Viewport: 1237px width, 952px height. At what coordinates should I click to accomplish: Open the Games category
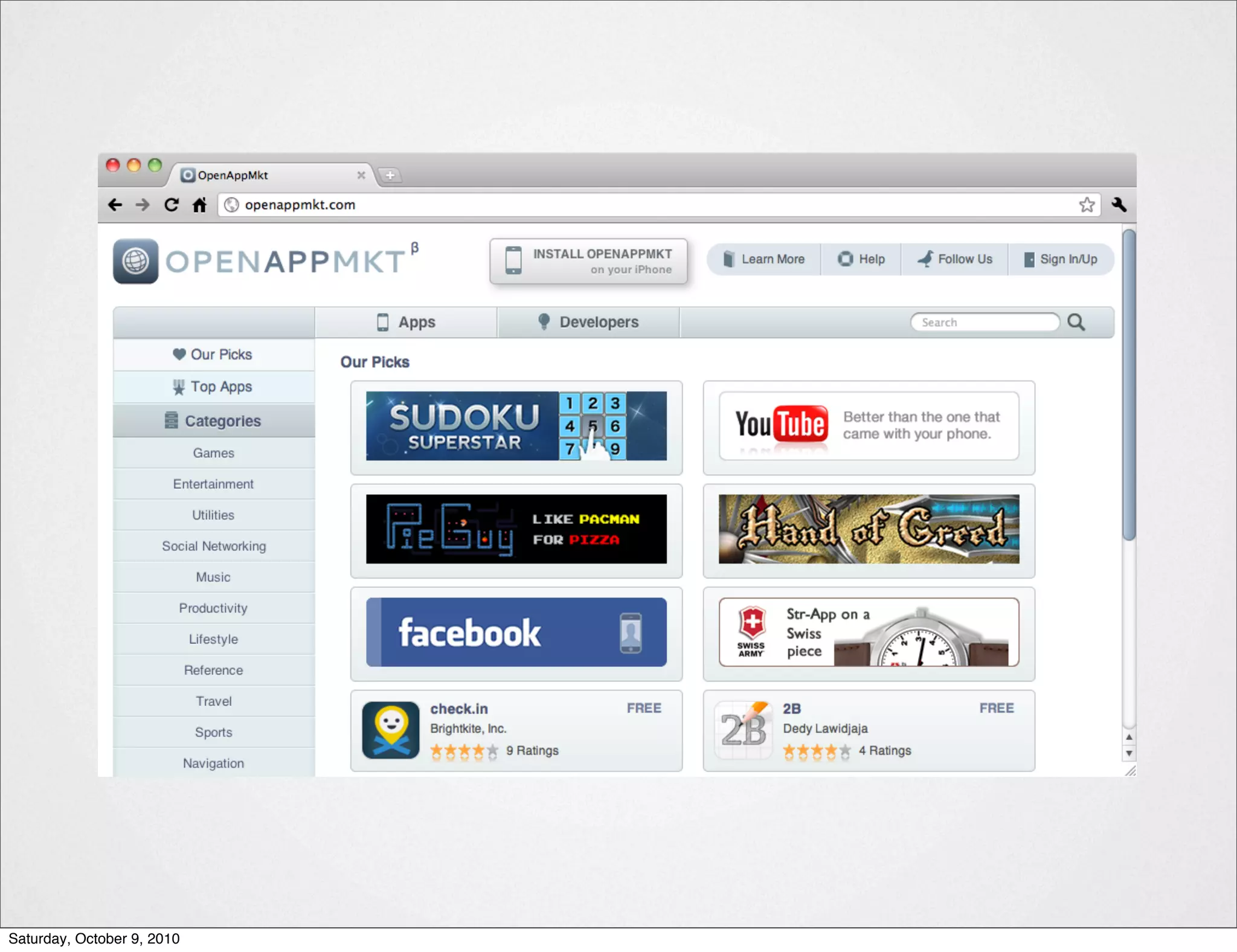click(213, 453)
